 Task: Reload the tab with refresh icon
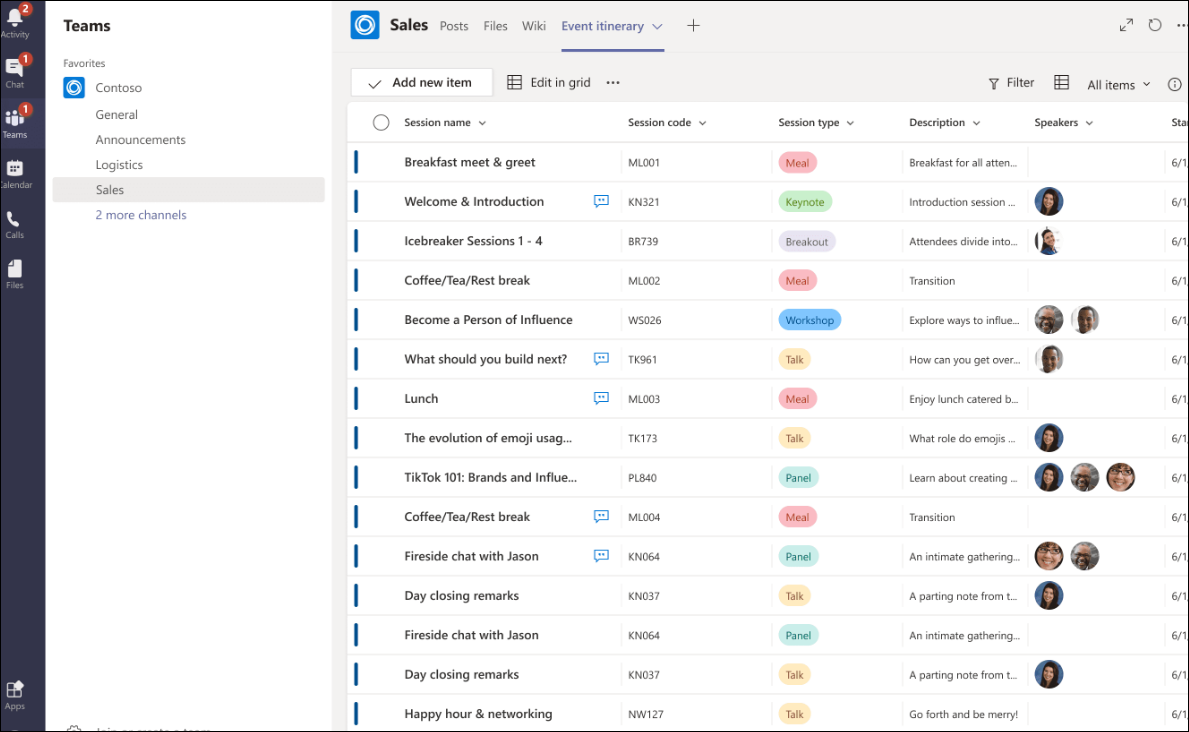coord(1154,25)
